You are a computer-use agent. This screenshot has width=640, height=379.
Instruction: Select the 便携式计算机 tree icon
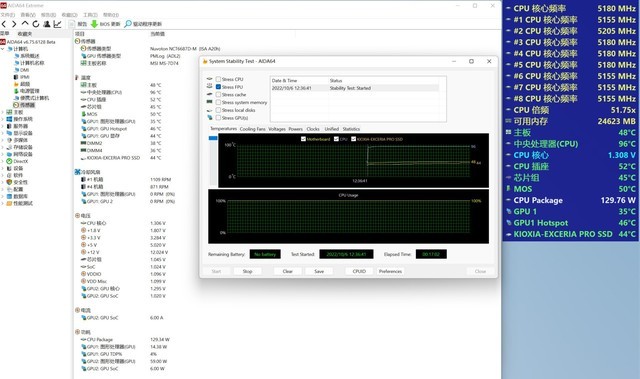pyautogui.click(x=16, y=98)
